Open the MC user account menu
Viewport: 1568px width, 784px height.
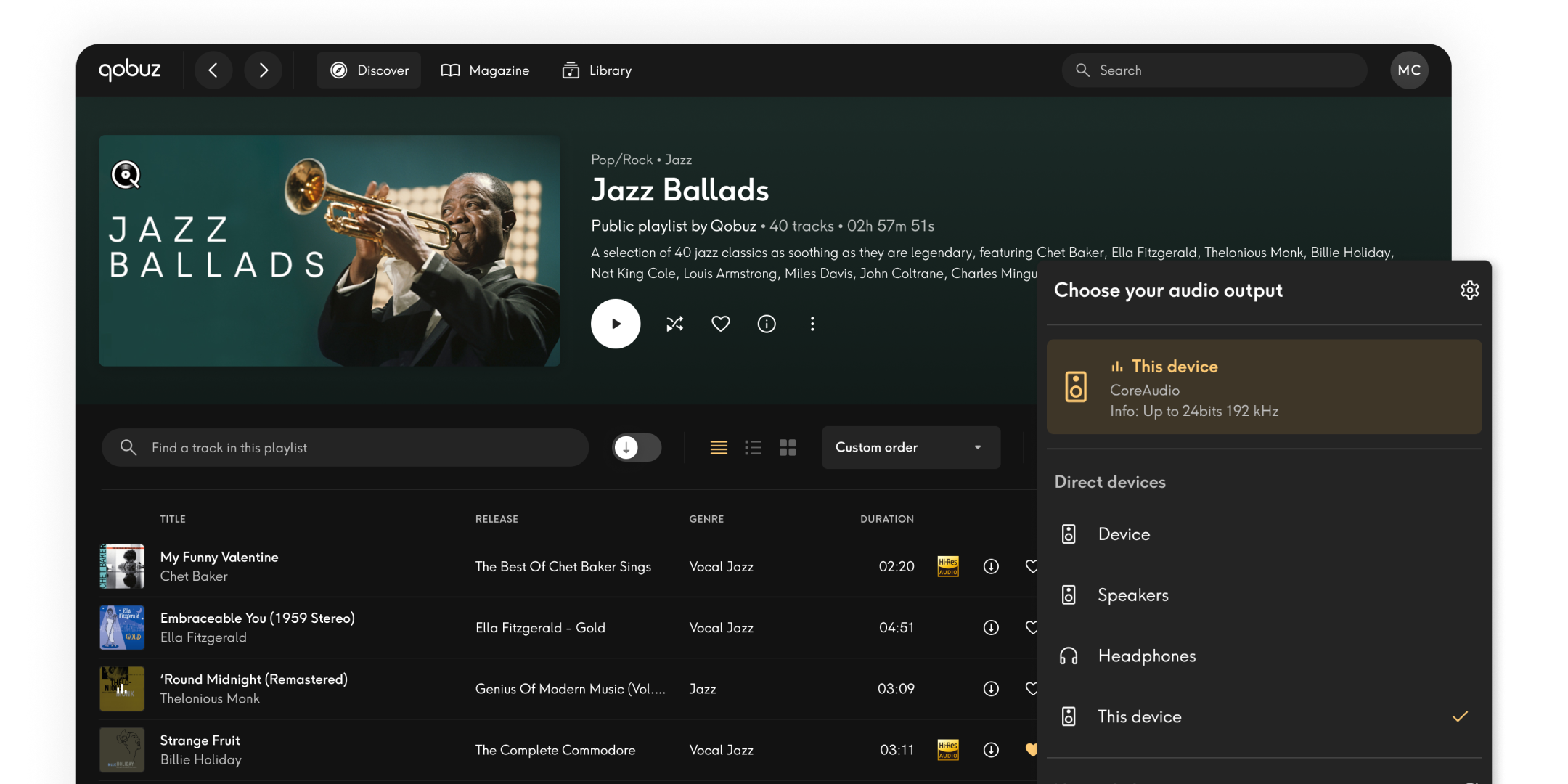(x=1408, y=70)
